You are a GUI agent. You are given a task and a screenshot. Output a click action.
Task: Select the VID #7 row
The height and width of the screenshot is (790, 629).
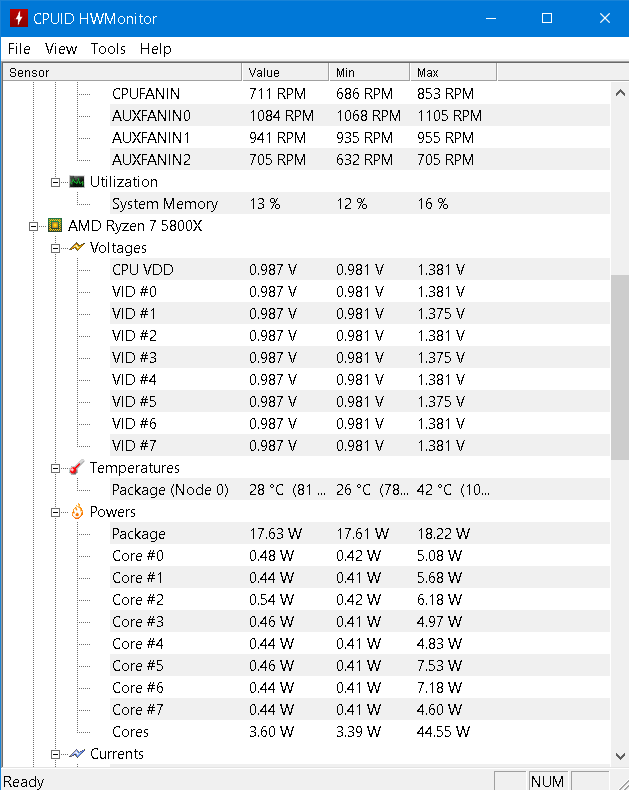[x=360, y=445]
